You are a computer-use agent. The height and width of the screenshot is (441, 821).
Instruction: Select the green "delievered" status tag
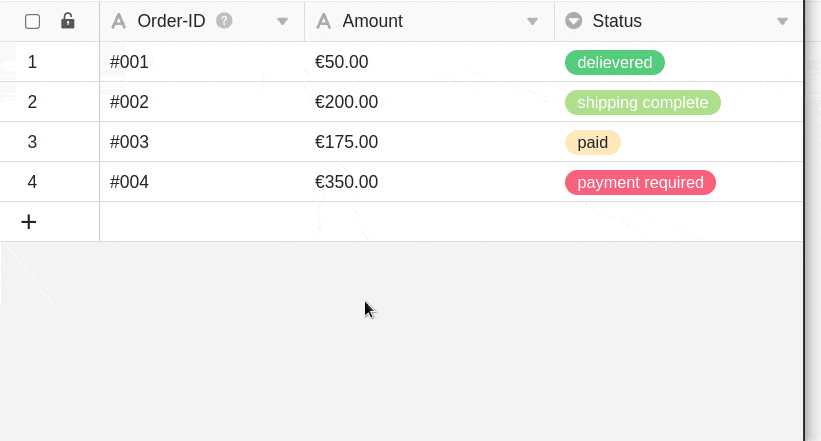(614, 62)
